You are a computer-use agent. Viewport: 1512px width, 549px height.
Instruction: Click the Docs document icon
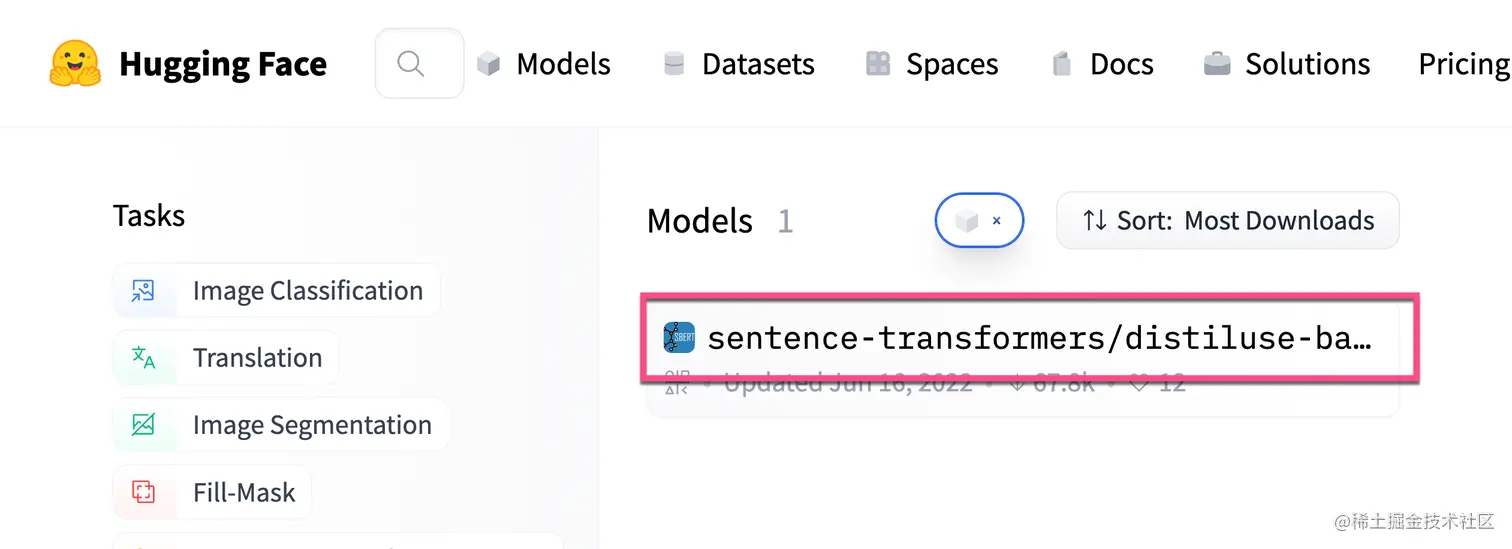(1062, 64)
